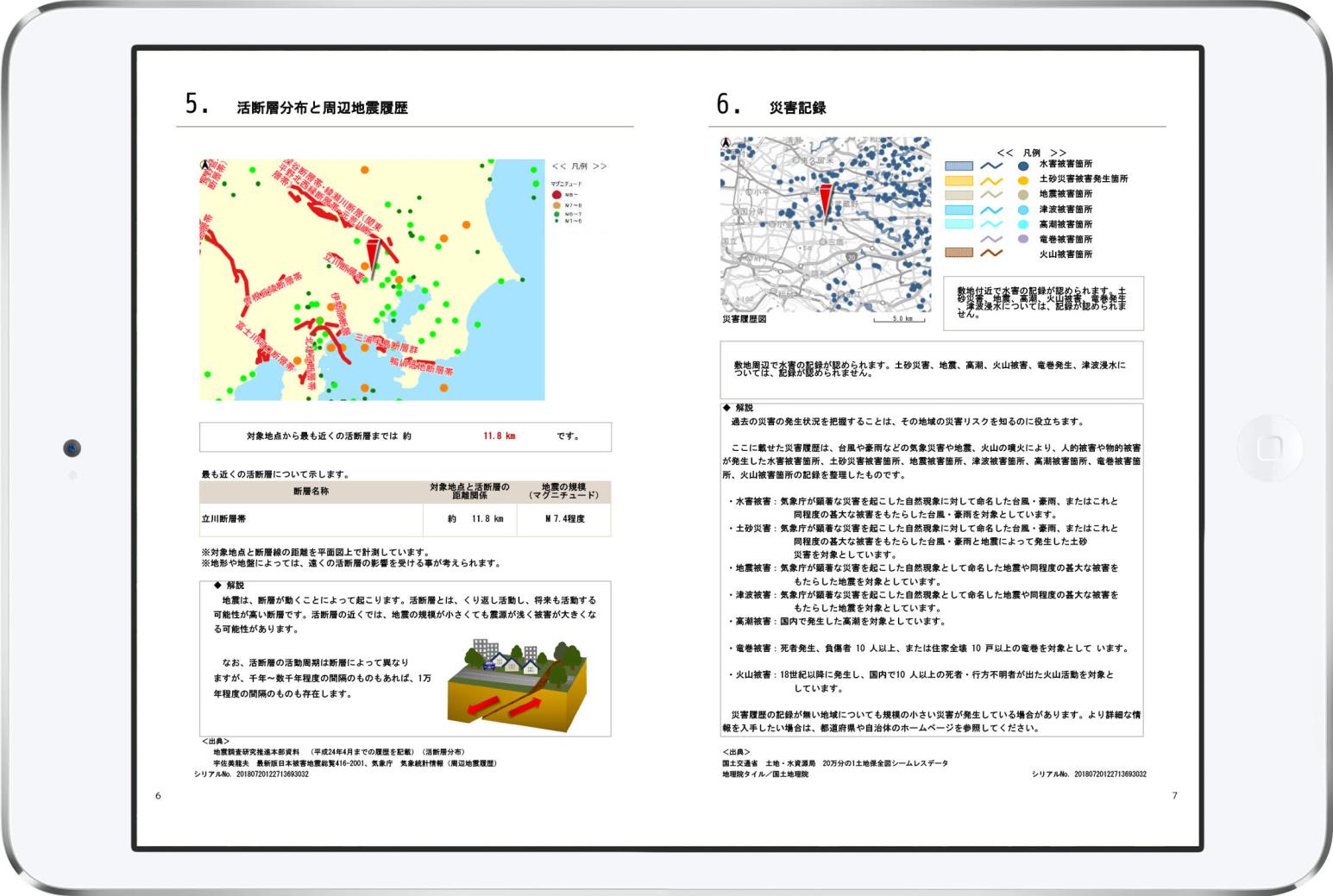Click the serial number on page 7
The height and width of the screenshot is (896, 1333).
(1089, 774)
